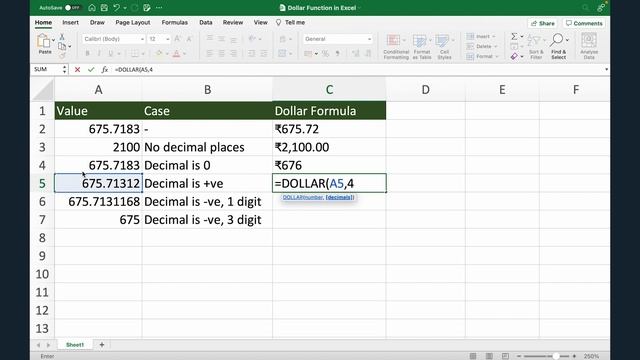640x360 pixels.
Task: Confirm the formula with the green checkmark
Action: [x=91, y=70]
